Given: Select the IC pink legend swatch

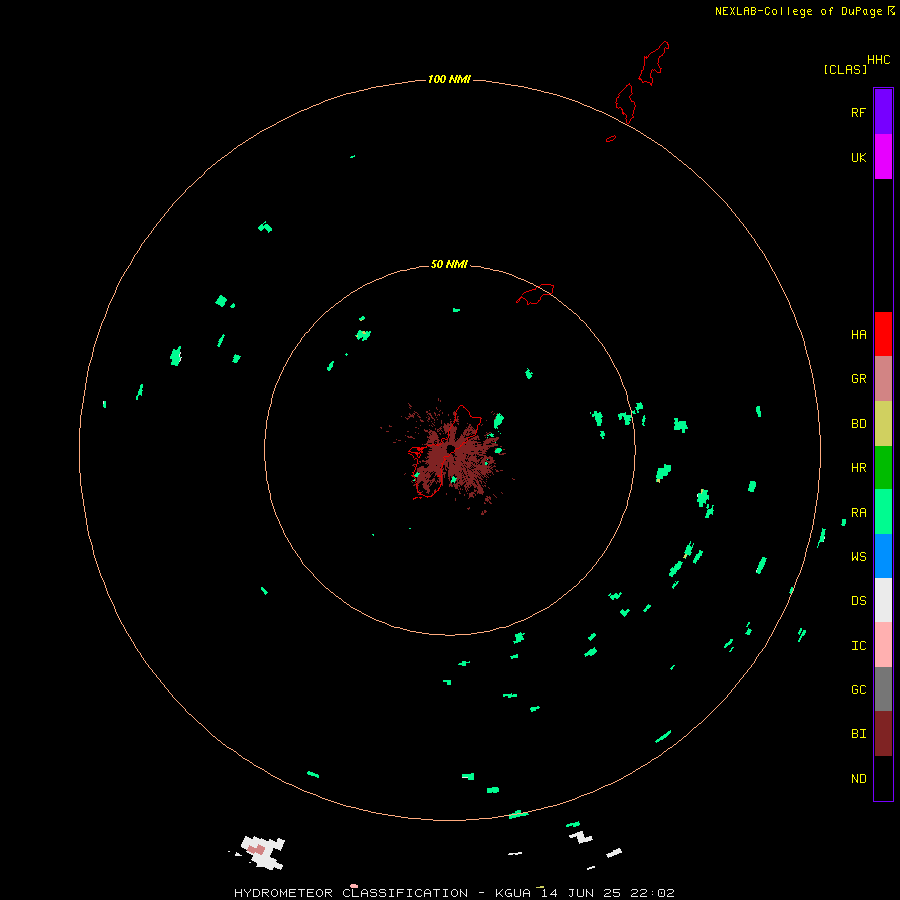Looking at the screenshot, I should pyautogui.click(x=883, y=645).
